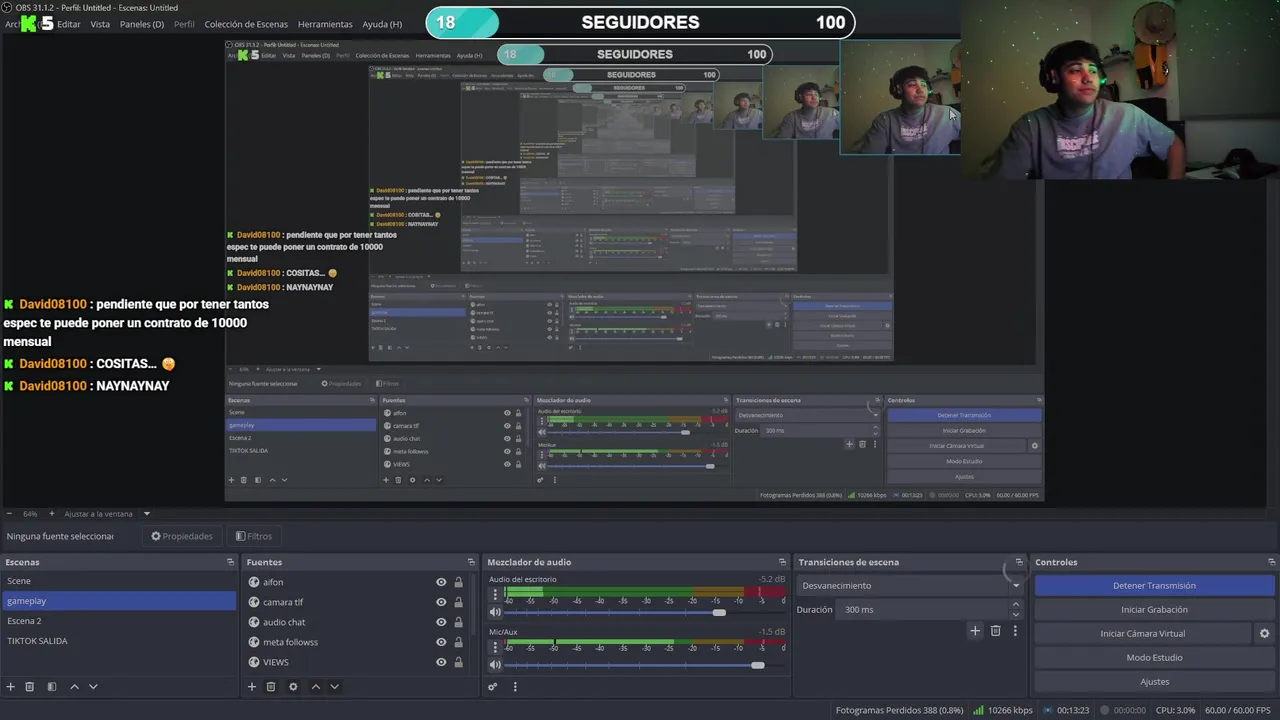Move selected scene down with arrow icon
Viewport: 1280px width, 720px height.
[93, 687]
